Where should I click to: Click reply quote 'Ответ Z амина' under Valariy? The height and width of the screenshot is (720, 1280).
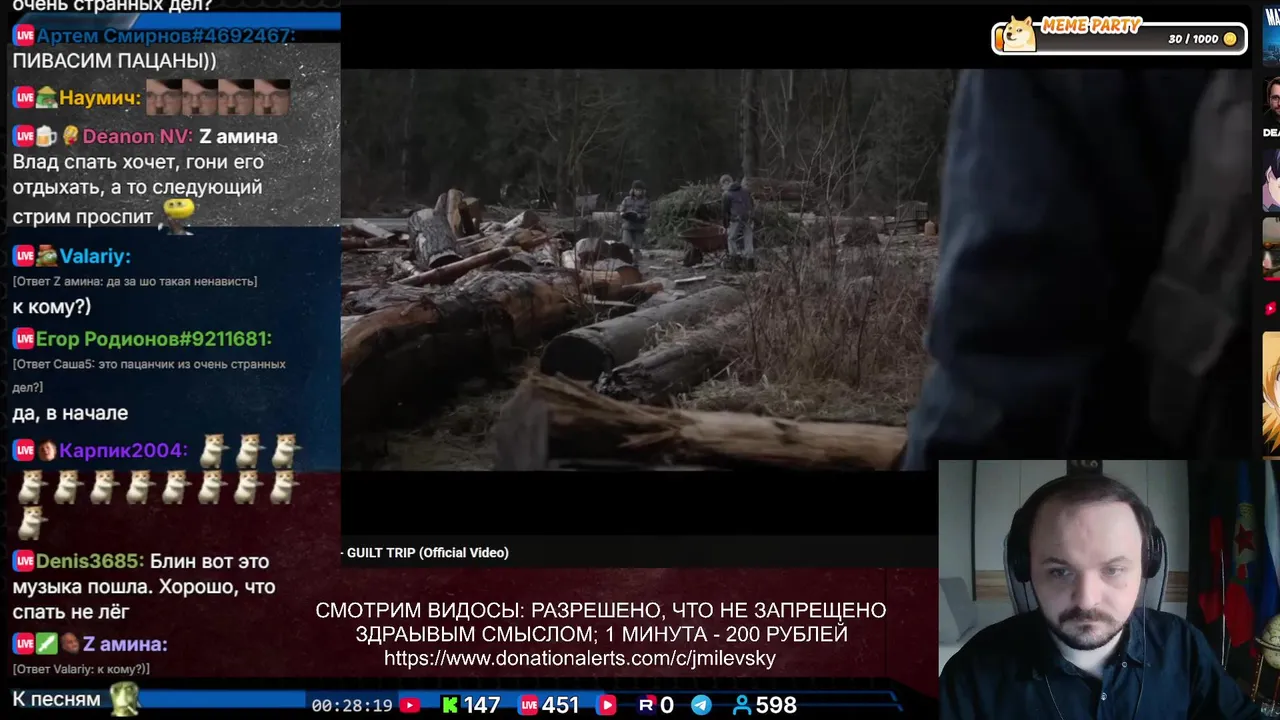coord(135,282)
